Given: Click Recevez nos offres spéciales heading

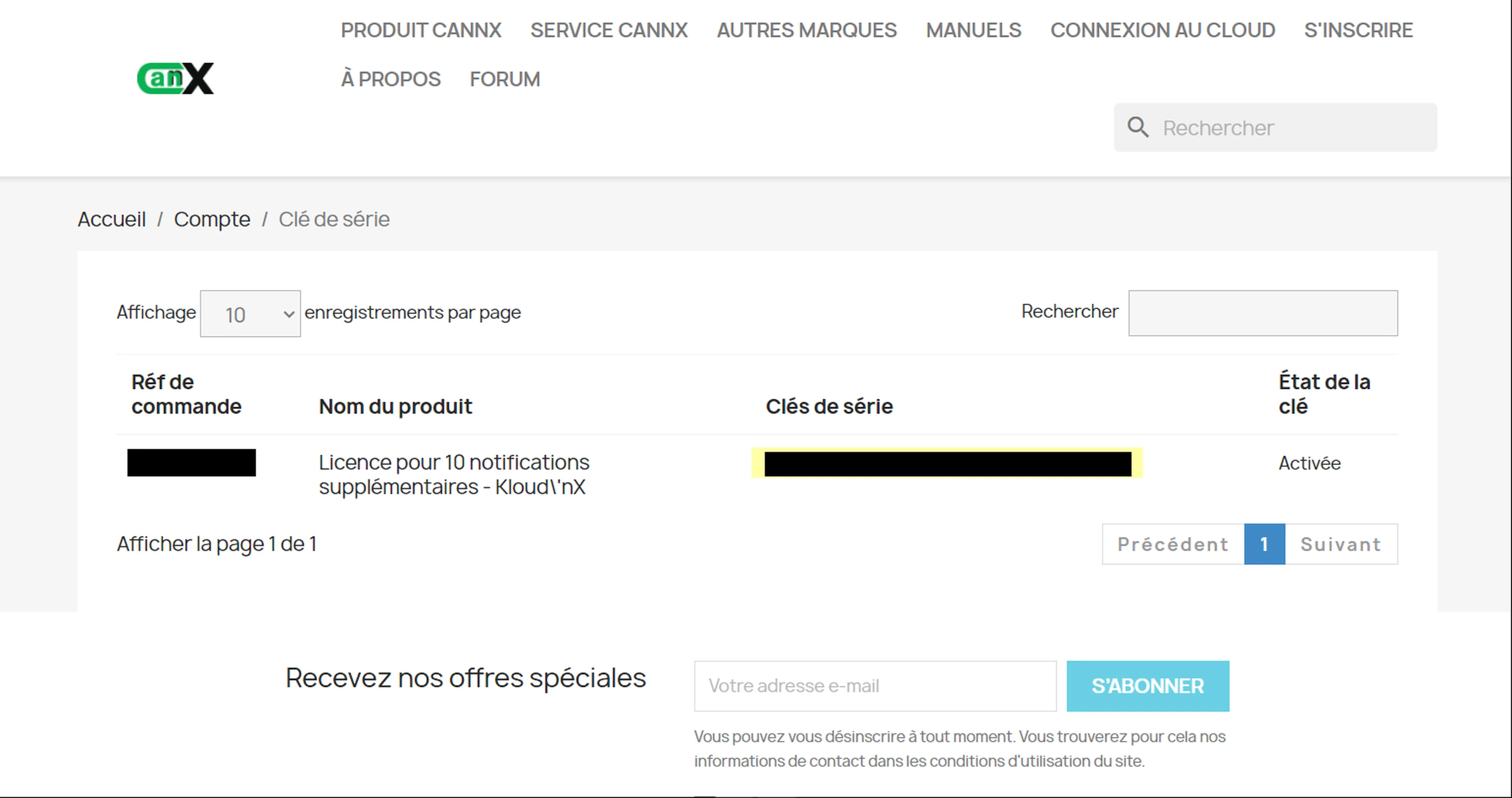Looking at the screenshot, I should 465,678.
